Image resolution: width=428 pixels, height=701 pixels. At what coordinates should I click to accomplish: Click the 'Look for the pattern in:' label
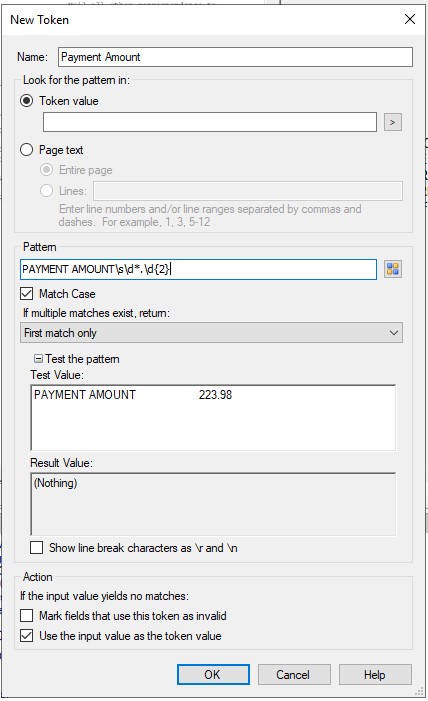click(x=76, y=80)
